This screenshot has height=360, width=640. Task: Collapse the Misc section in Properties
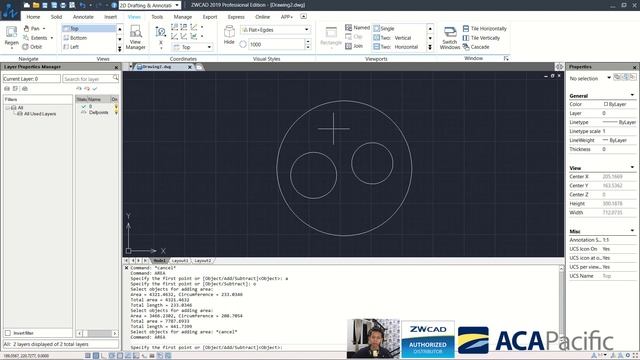(x=632, y=231)
